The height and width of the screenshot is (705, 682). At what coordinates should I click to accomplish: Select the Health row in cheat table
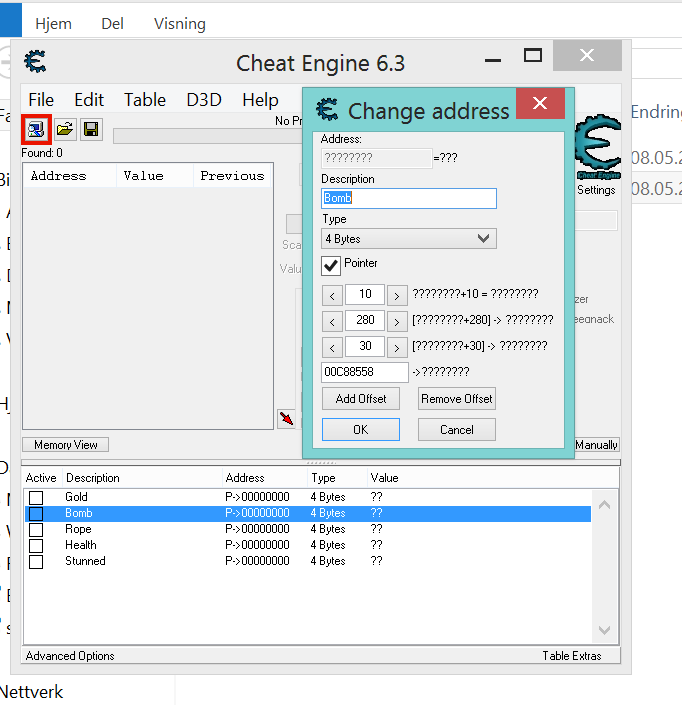point(308,545)
